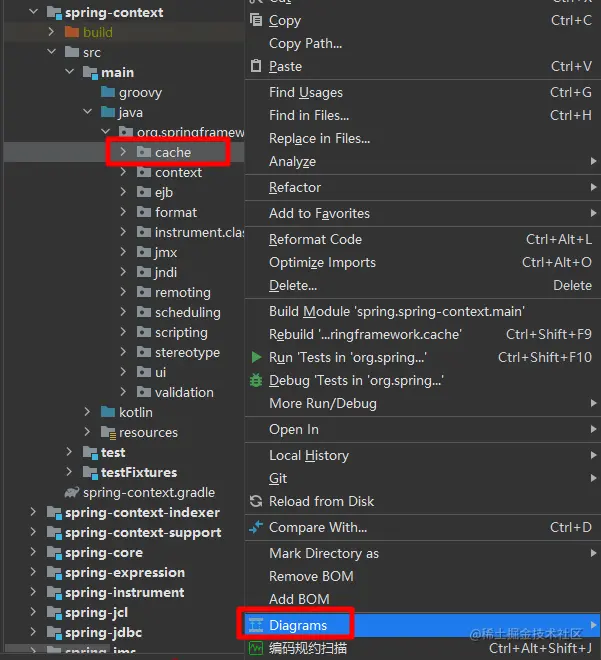
Task: Choose Copy Path... from the menu
Action: tap(423, 43)
